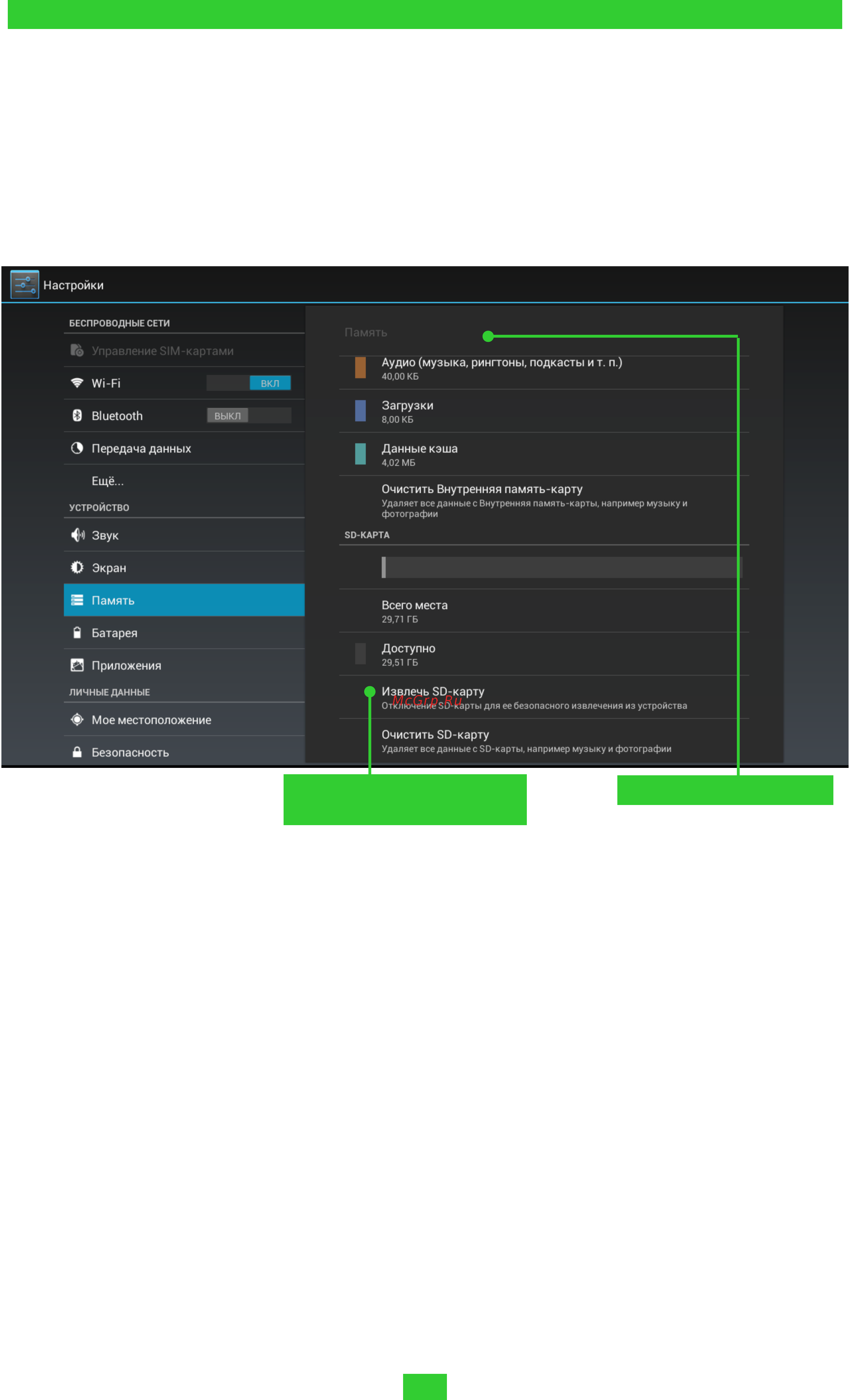
Task: Click the ЛИЧНЫЕ ДАННЫЕ section header
Action: [110, 693]
